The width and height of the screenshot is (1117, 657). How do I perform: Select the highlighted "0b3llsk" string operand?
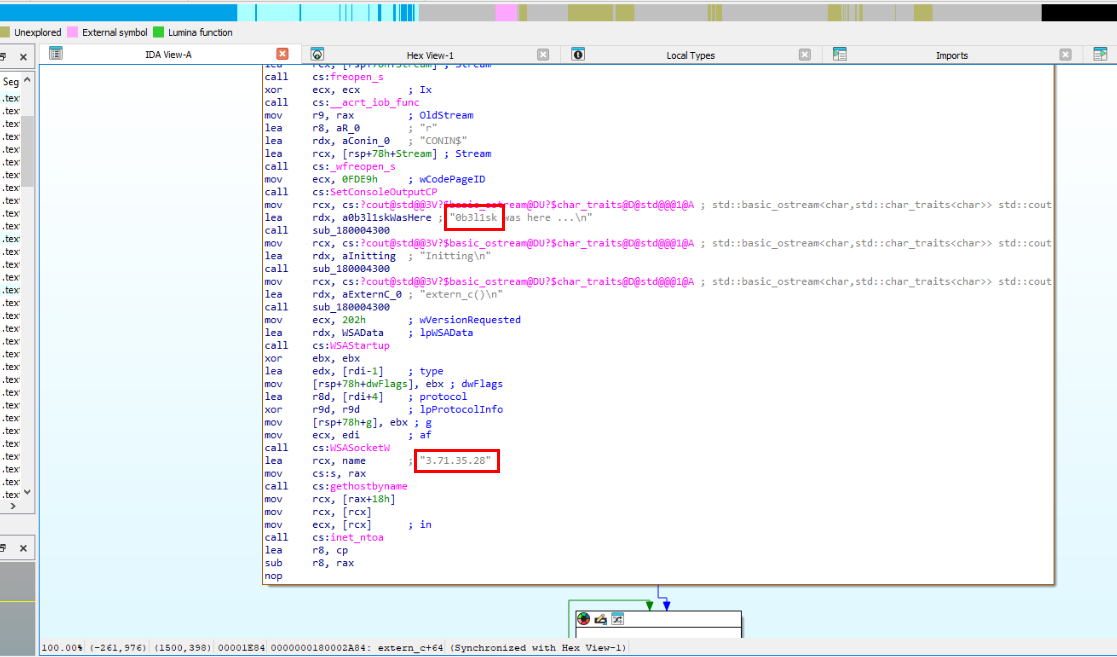coord(473,217)
